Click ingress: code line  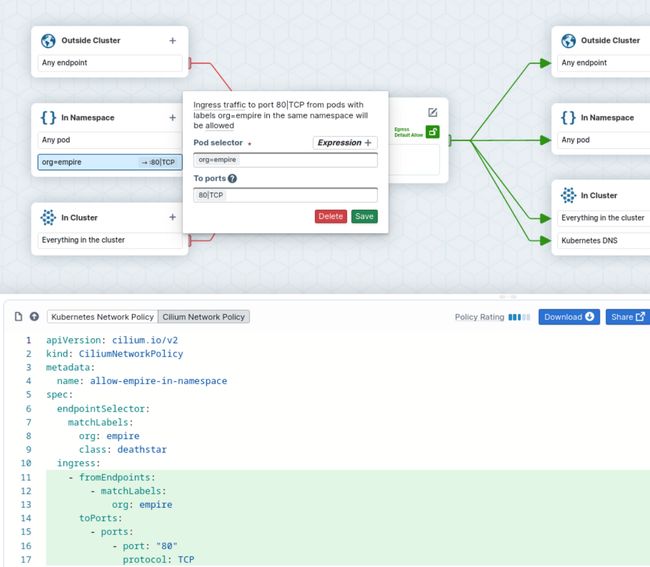(x=79, y=463)
